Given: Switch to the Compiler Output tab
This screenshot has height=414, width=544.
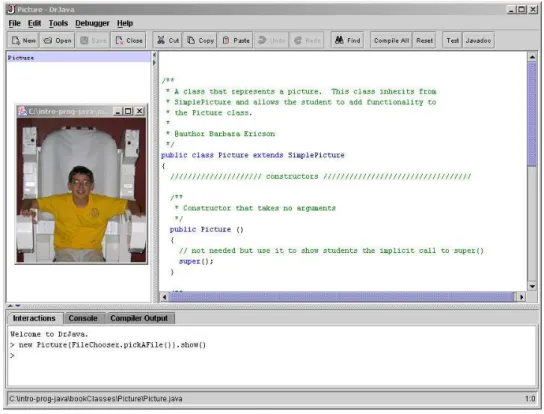Looking at the screenshot, I should [x=139, y=318].
